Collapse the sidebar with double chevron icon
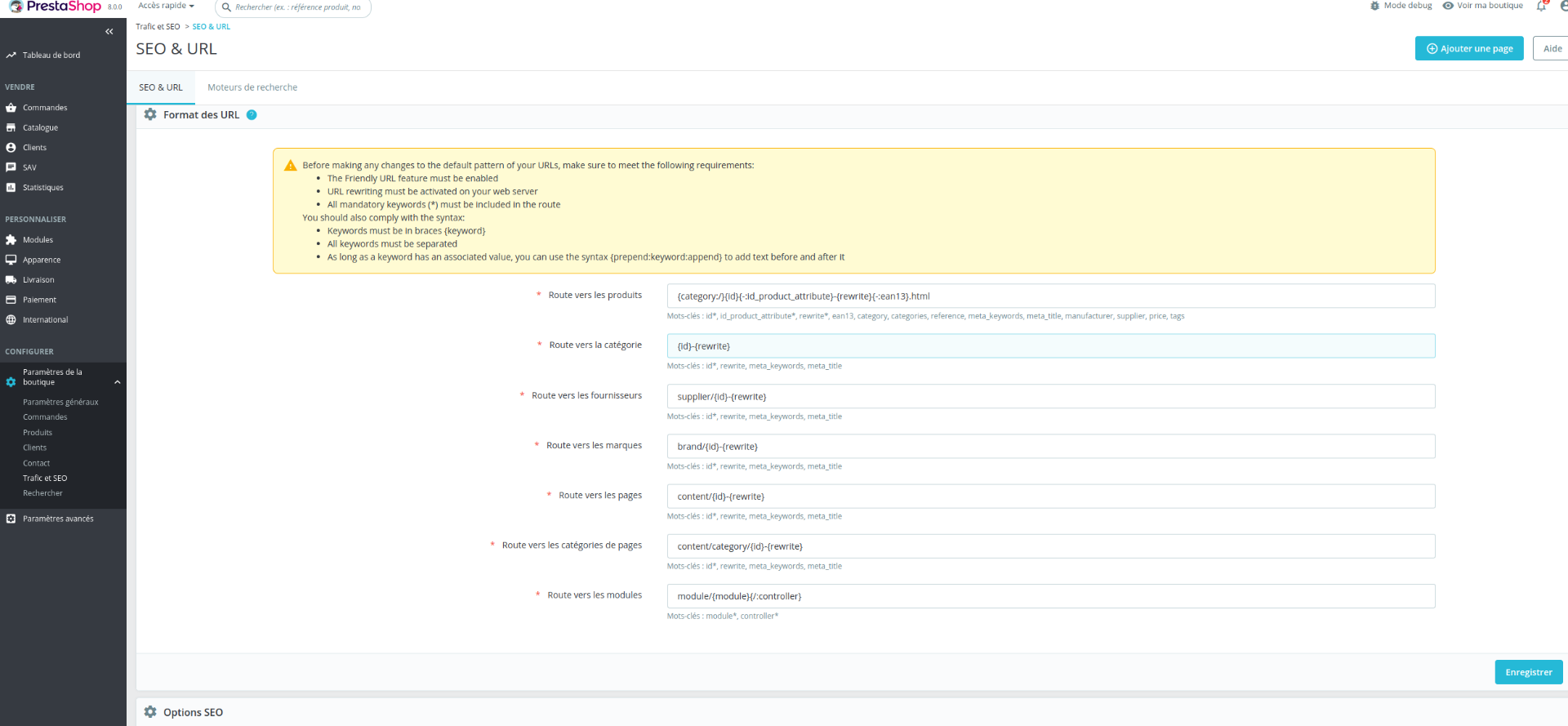1568x726 pixels. point(109,32)
